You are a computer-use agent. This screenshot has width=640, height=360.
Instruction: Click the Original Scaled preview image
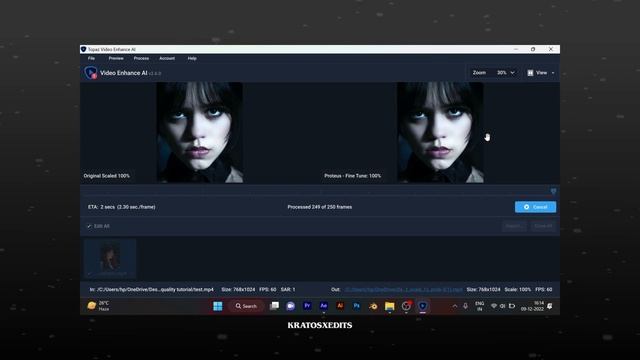tap(200, 132)
